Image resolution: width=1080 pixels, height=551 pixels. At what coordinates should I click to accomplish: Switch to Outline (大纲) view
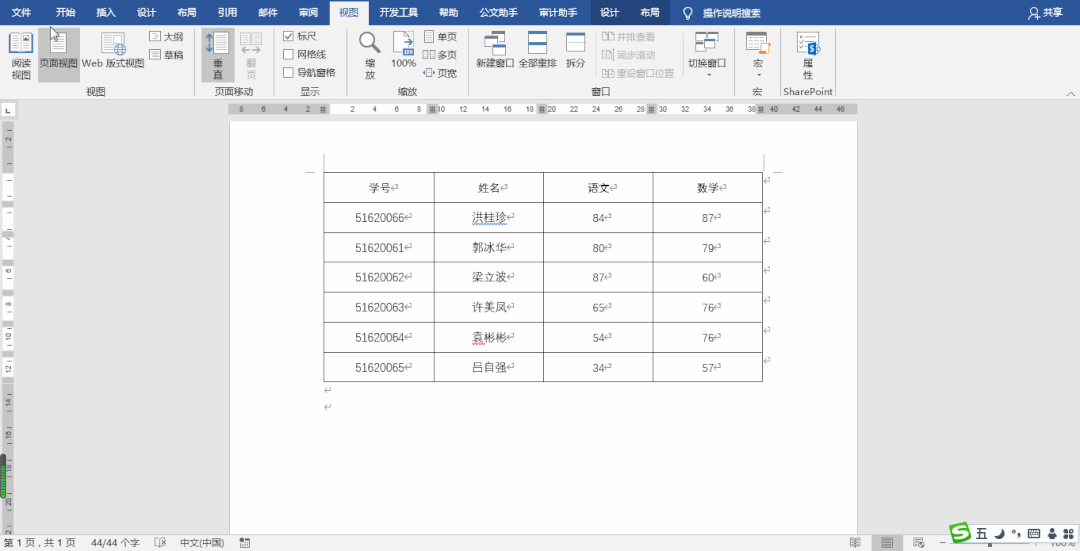point(166,36)
